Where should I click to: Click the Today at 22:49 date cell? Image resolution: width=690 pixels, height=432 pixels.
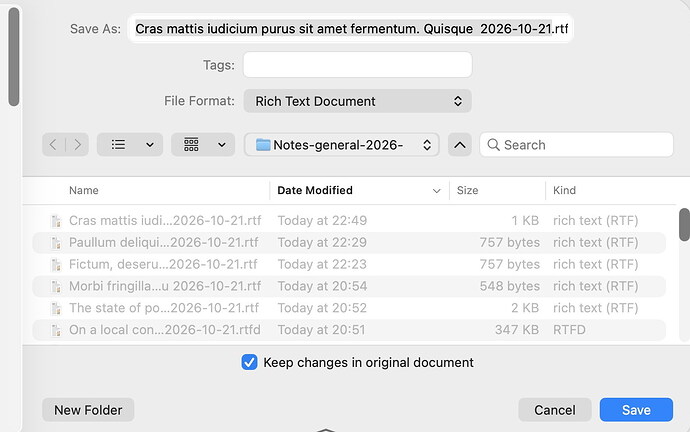[x=322, y=220]
